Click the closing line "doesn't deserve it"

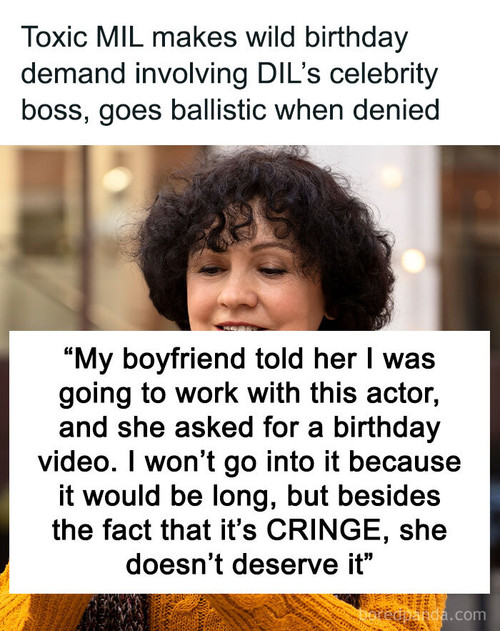click(x=250, y=564)
